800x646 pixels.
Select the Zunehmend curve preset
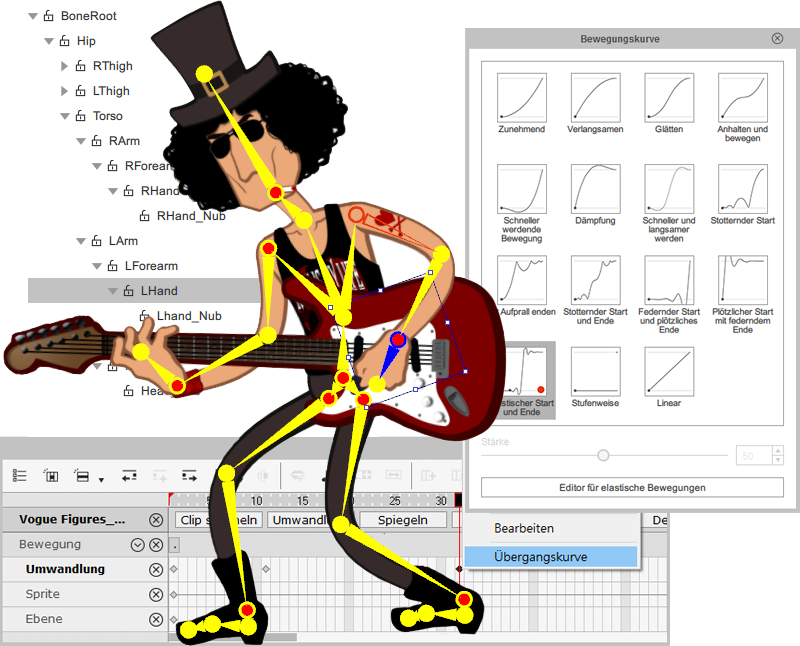coord(521,97)
